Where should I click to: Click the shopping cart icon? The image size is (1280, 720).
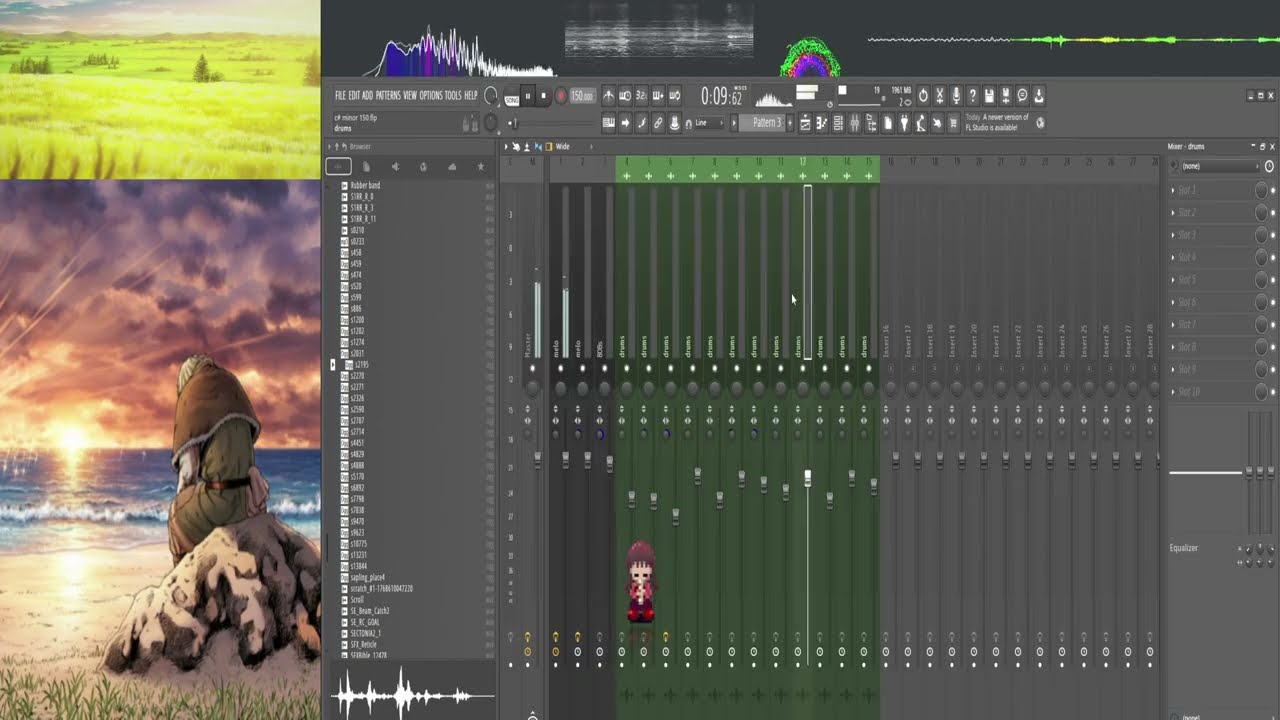953,123
